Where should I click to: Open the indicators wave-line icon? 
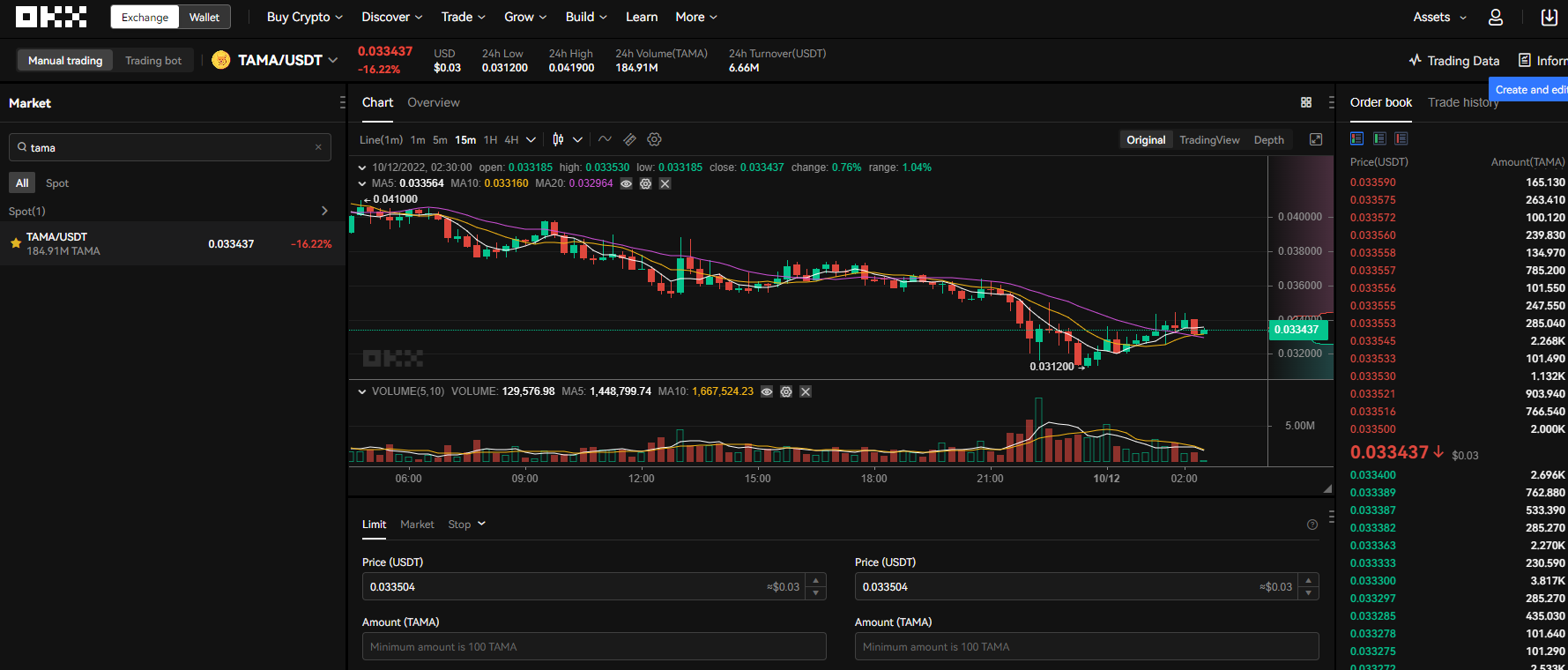[x=605, y=139]
